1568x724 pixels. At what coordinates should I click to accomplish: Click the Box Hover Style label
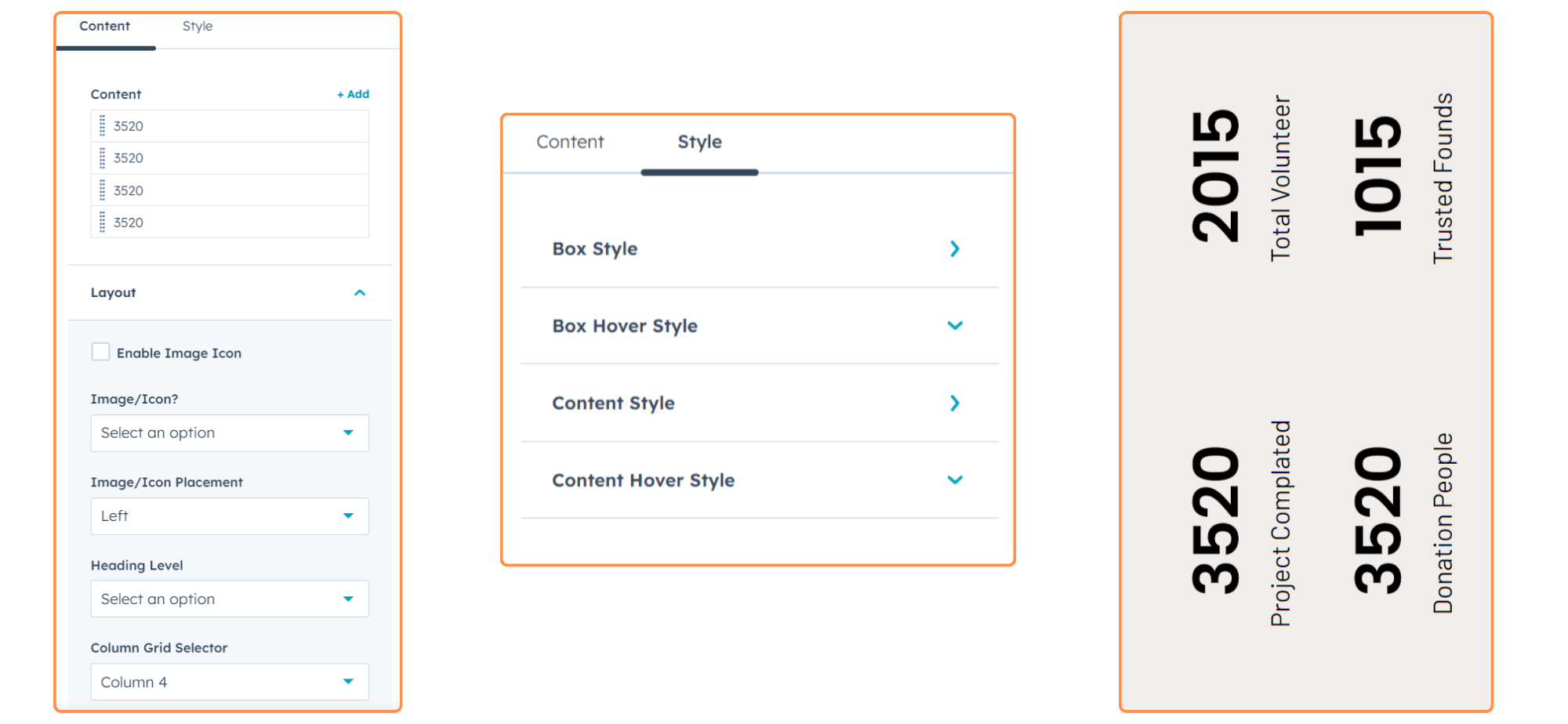tap(625, 326)
